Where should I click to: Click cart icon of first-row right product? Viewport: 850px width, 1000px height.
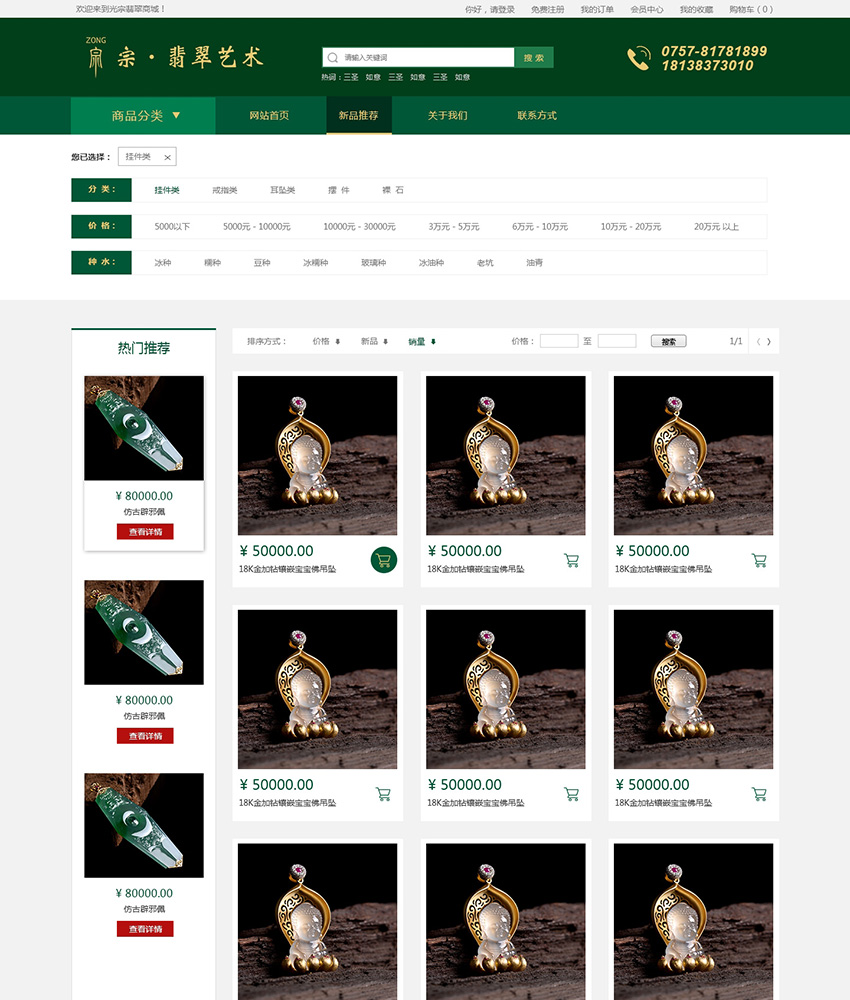point(759,560)
